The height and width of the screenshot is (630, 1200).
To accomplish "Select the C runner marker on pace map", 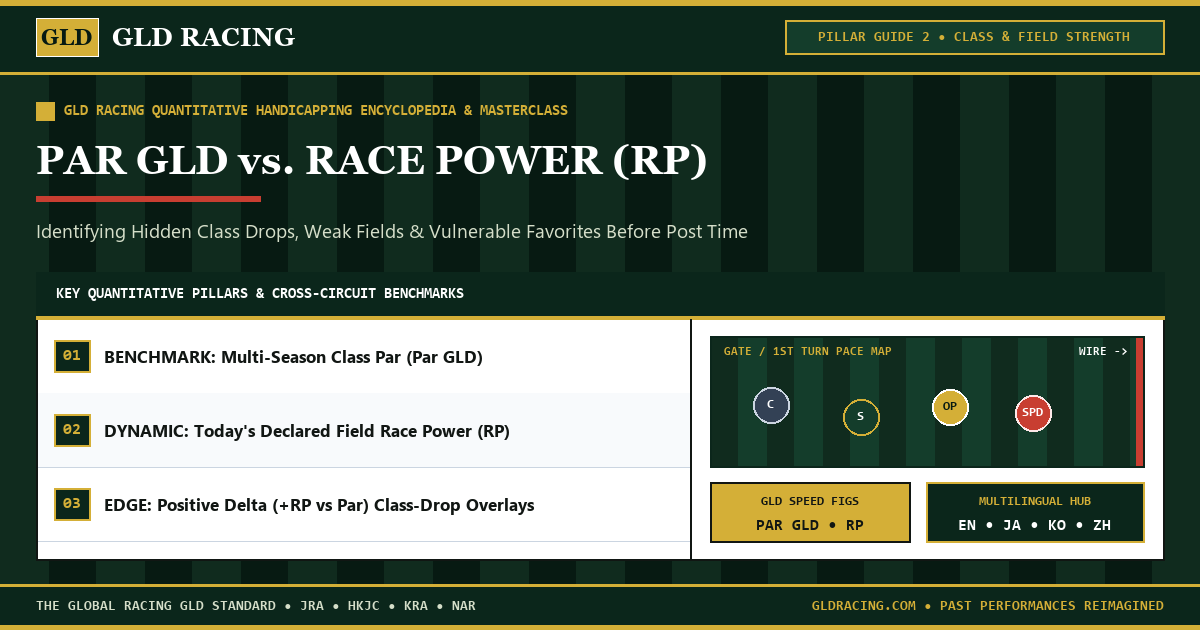I will click(x=771, y=405).
